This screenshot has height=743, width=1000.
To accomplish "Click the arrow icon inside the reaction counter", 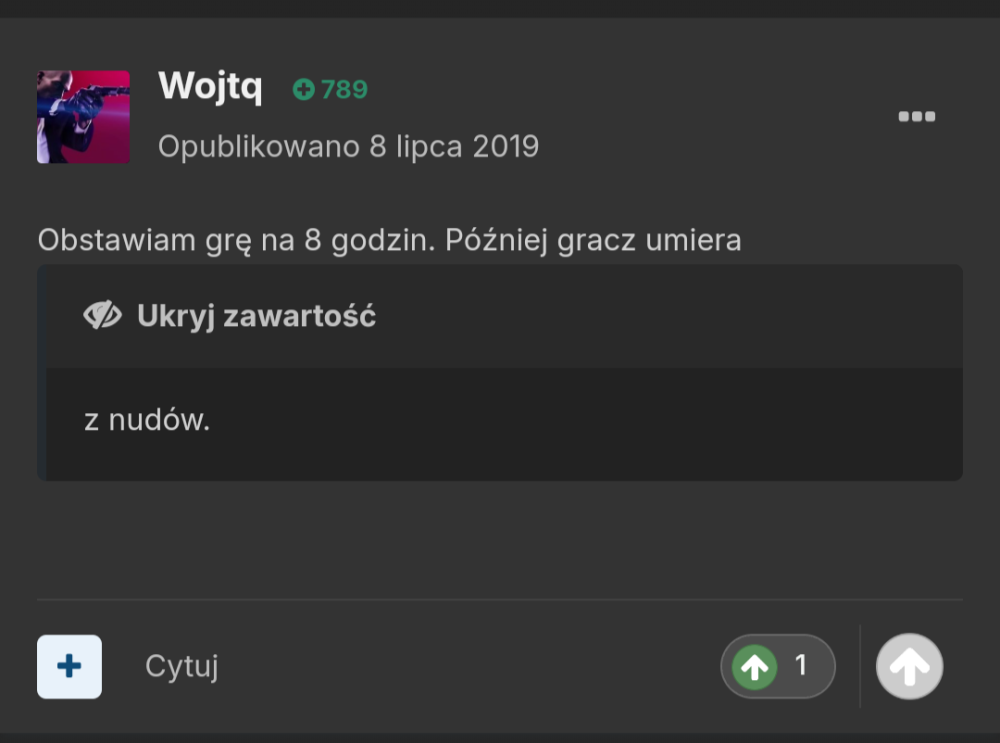I will [x=757, y=666].
